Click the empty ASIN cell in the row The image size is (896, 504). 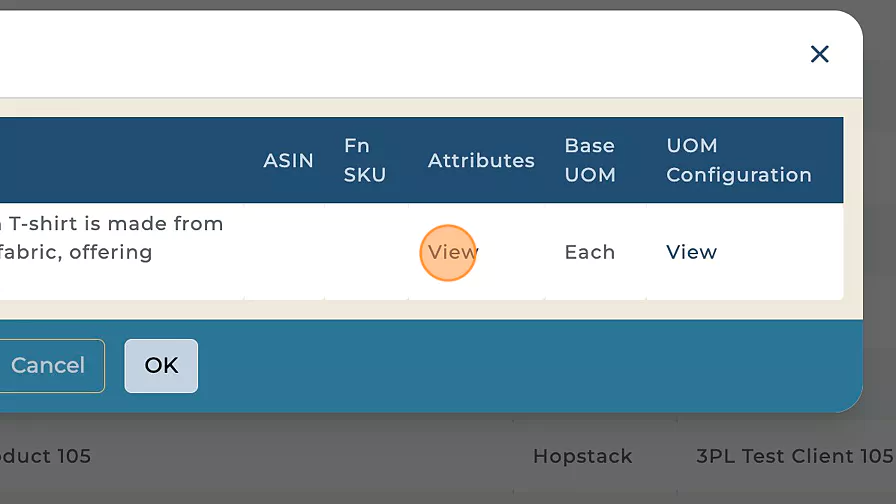point(285,252)
